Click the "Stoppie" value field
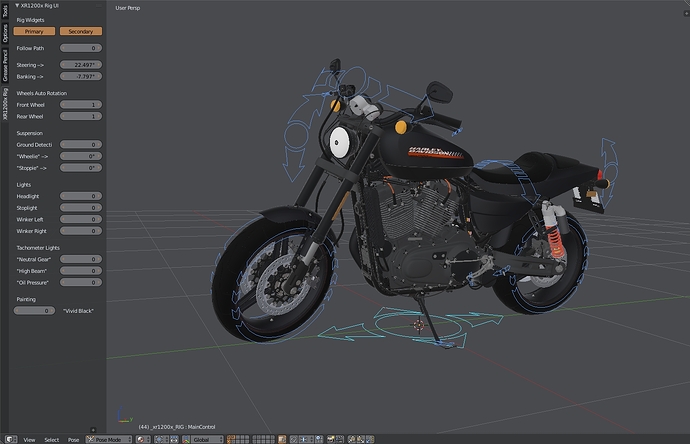This screenshot has width=690, height=444. tap(81, 168)
